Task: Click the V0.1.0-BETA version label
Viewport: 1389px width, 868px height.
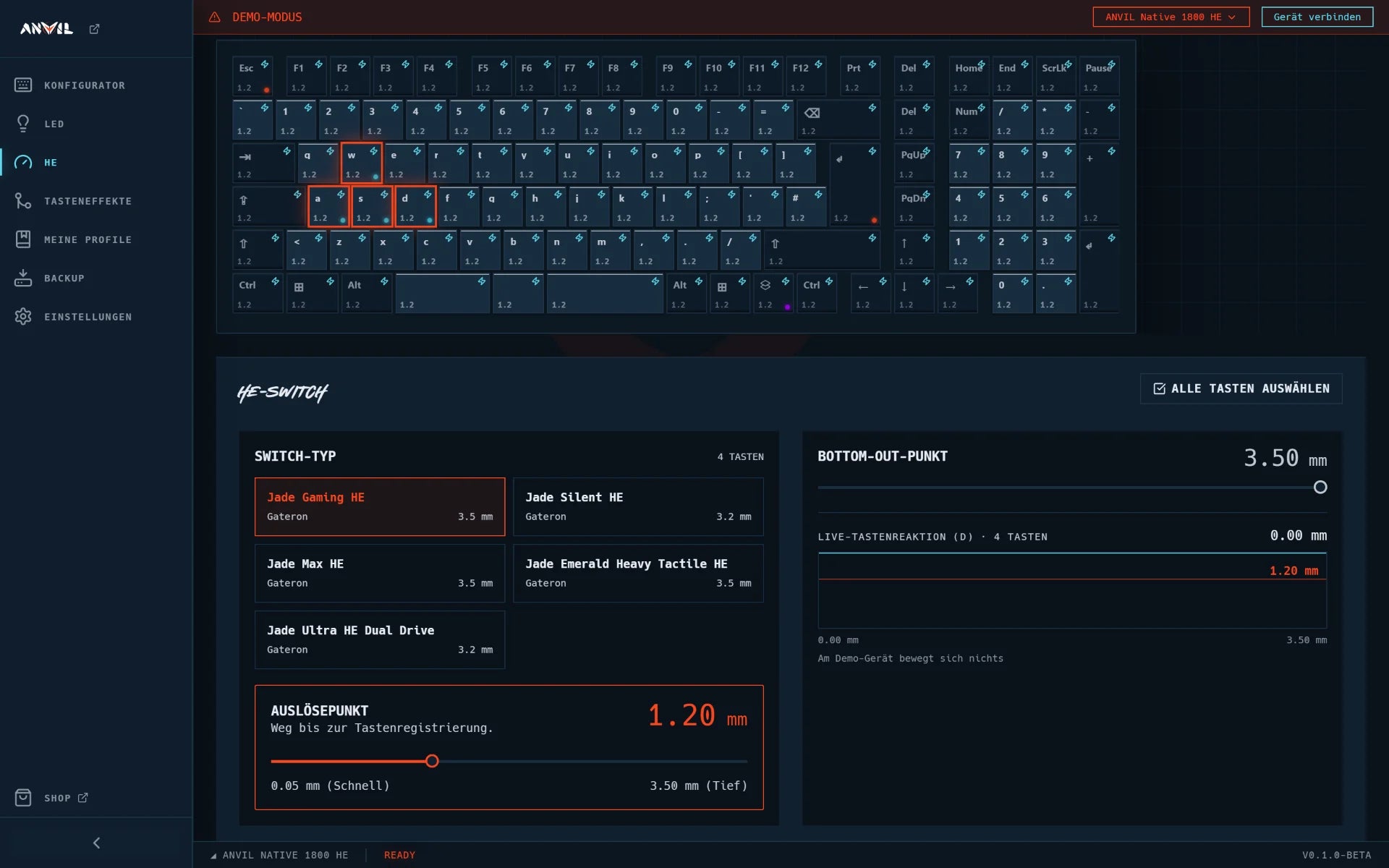Action: click(x=1336, y=855)
